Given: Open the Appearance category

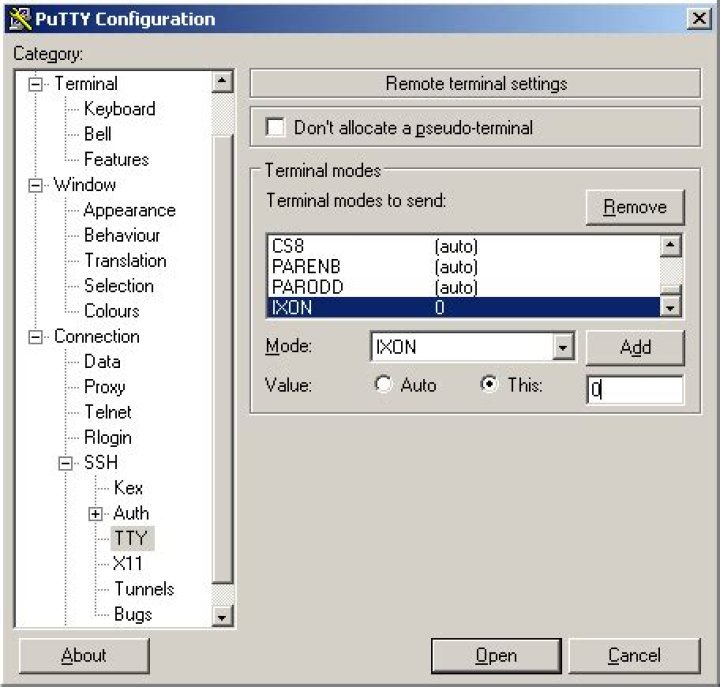Looking at the screenshot, I should pos(129,210).
